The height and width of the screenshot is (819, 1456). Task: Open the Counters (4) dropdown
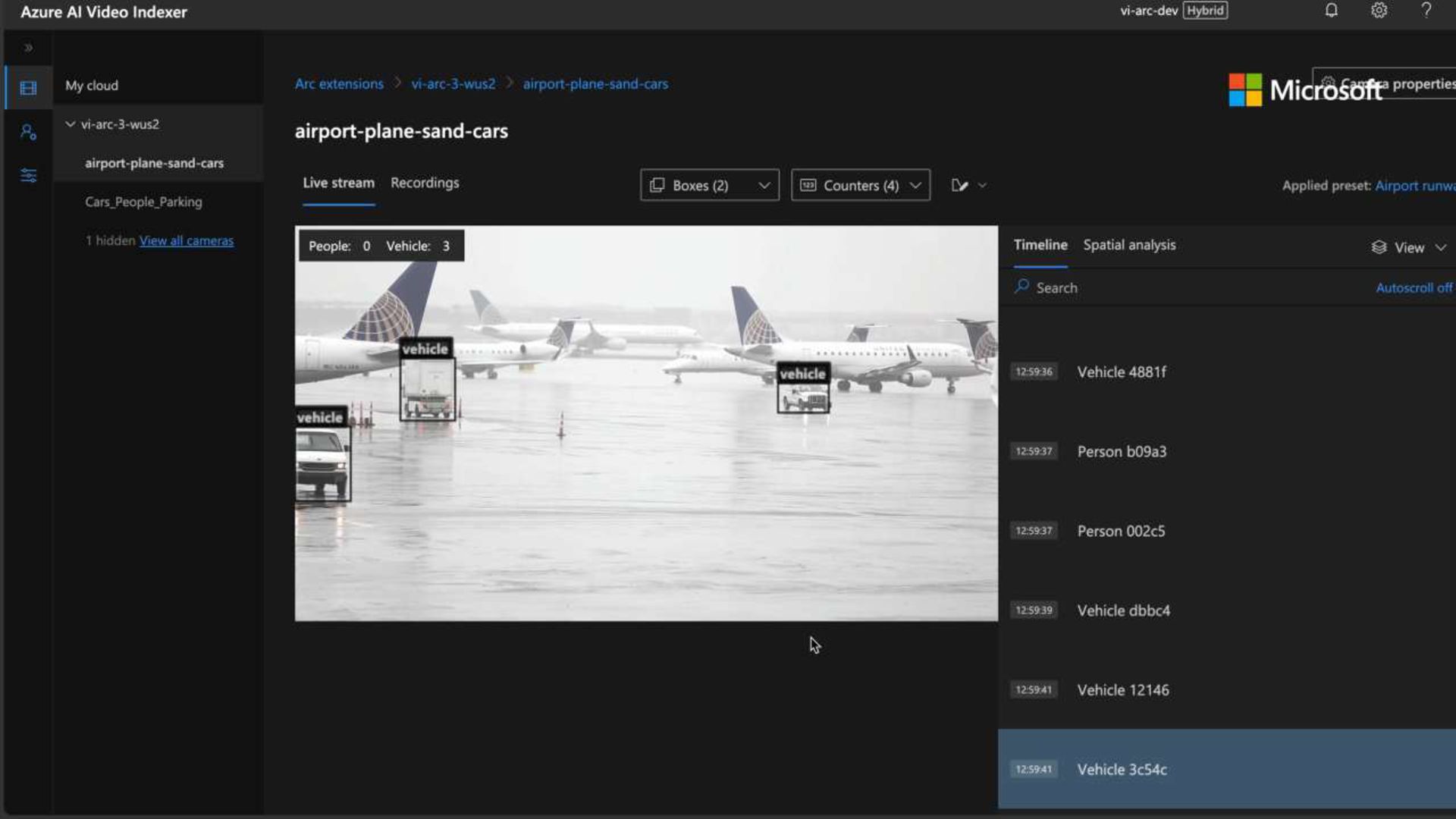860,185
